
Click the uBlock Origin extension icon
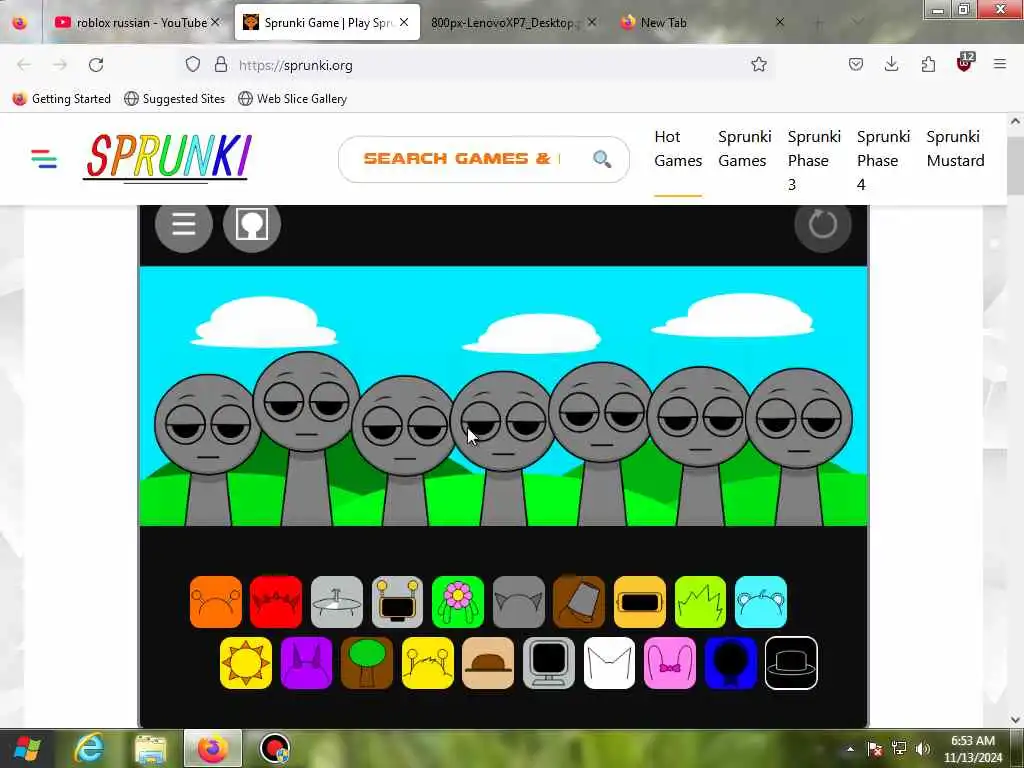[965, 63]
